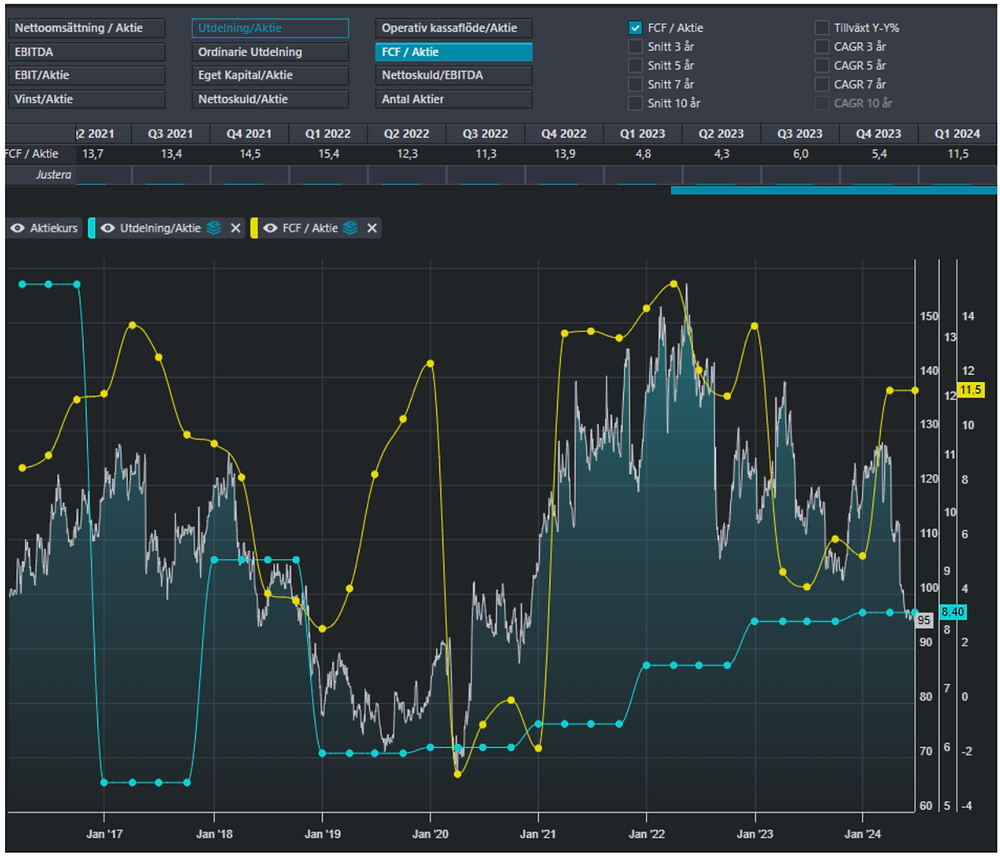Enable the Snitt 3 år checkbox
This screenshot has height=859, width=1000.
635,47
